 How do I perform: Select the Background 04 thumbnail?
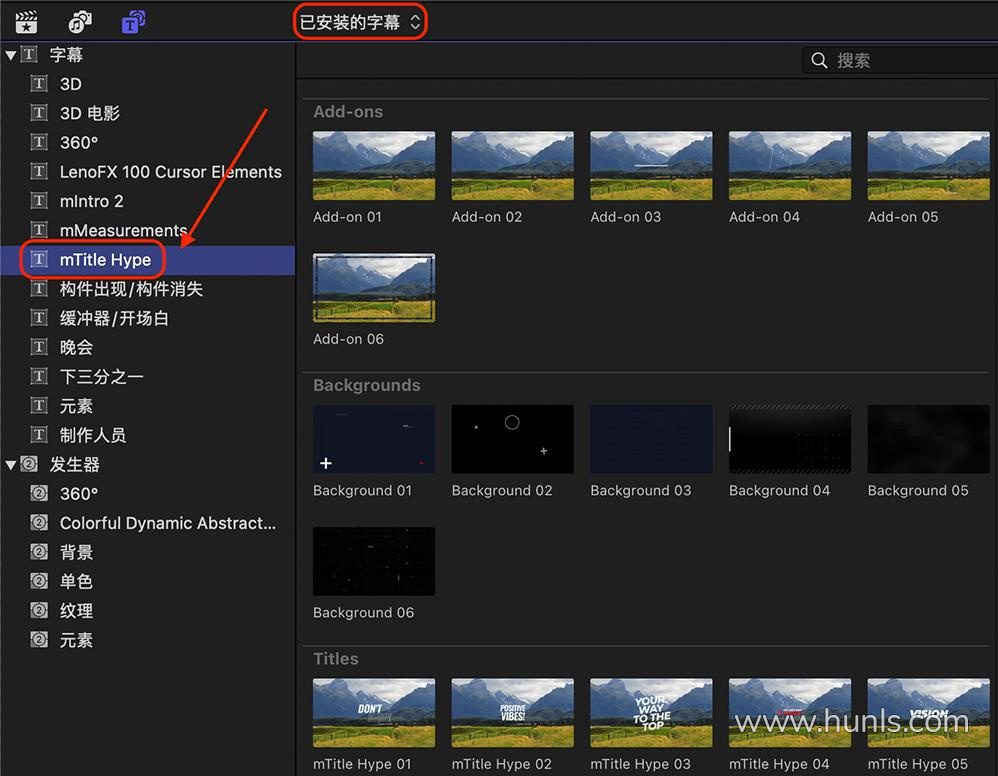(x=790, y=439)
